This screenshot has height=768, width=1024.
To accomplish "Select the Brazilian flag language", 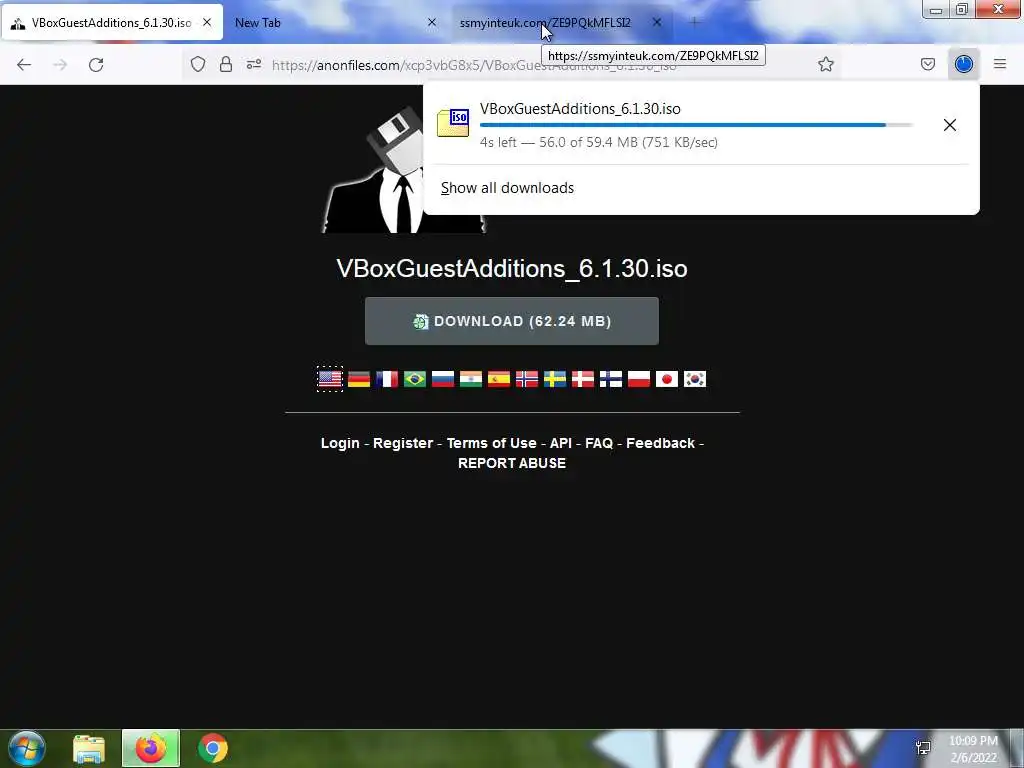I will tap(415, 379).
